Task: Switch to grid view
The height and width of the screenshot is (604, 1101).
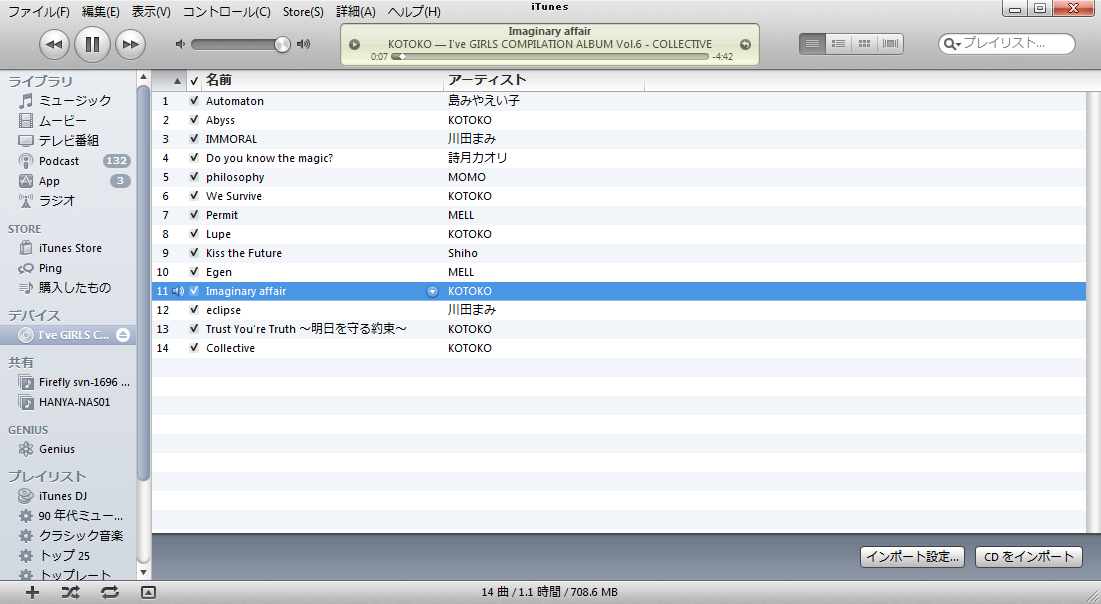Action: 864,44
